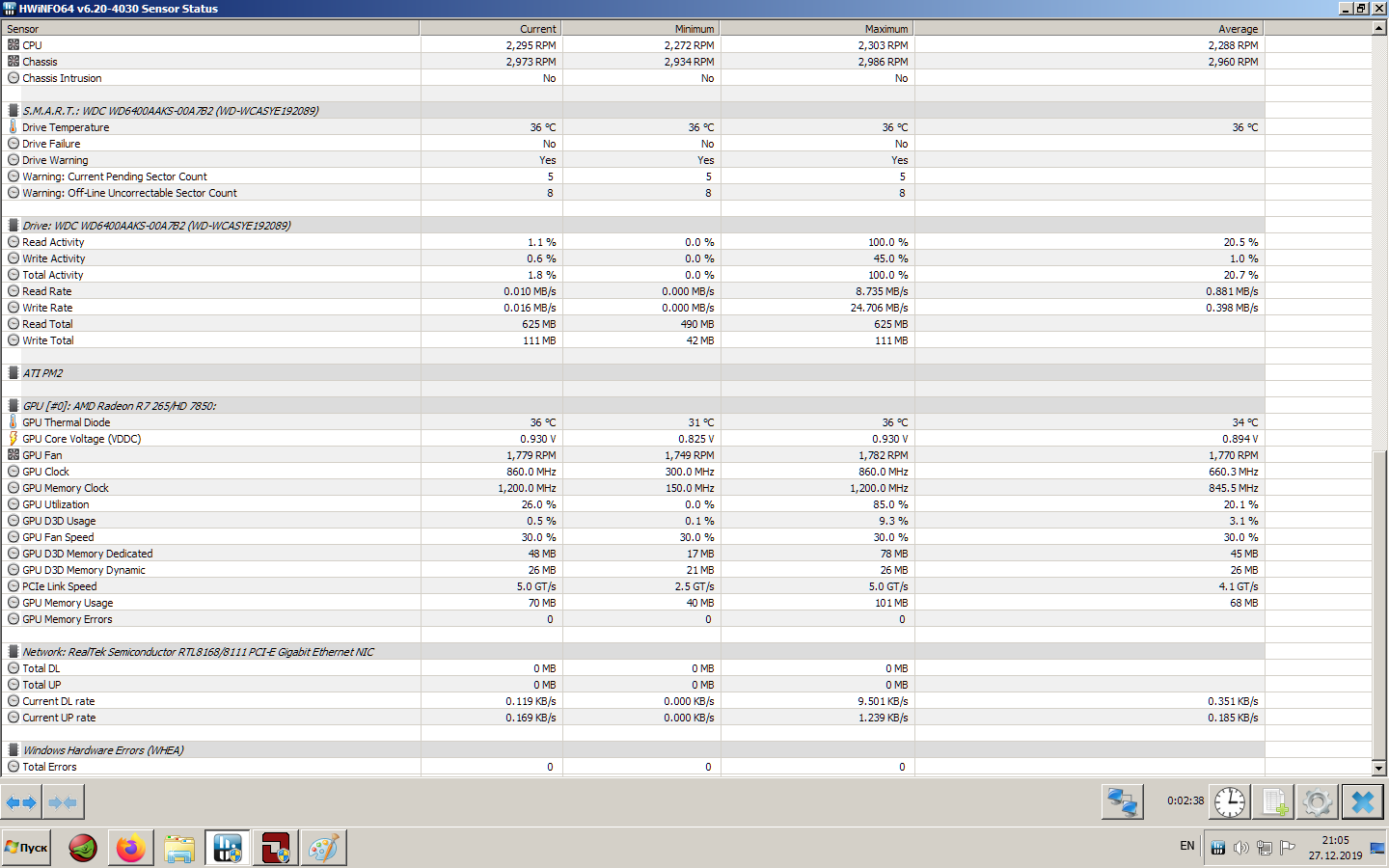Open Firefox from the taskbar
This screenshot has height=868, width=1389.
click(131, 848)
